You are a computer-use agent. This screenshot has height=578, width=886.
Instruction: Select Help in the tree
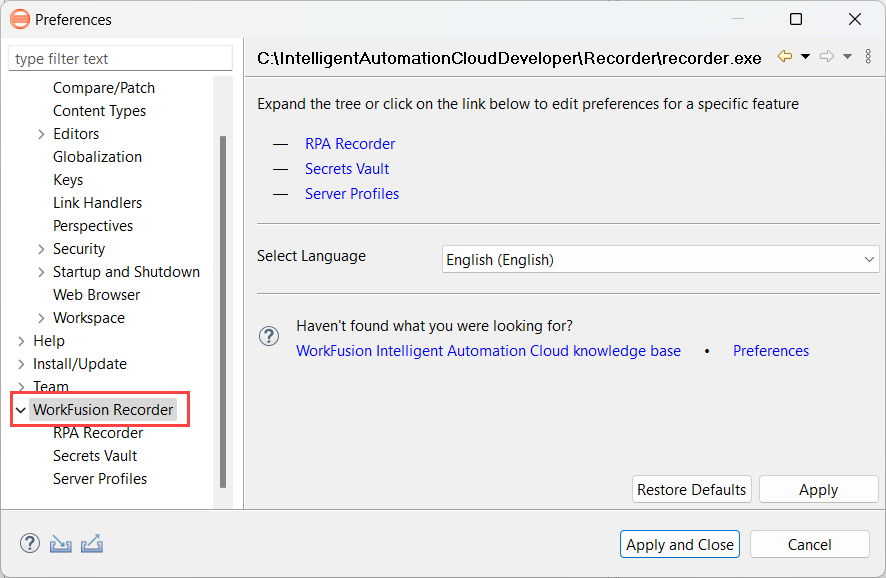point(49,341)
